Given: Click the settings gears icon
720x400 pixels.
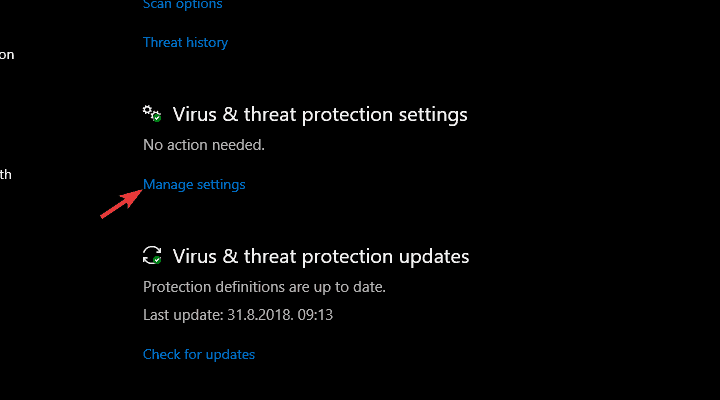Looking at the screenshot, I should pyautogui.click(x=151, y=113).
